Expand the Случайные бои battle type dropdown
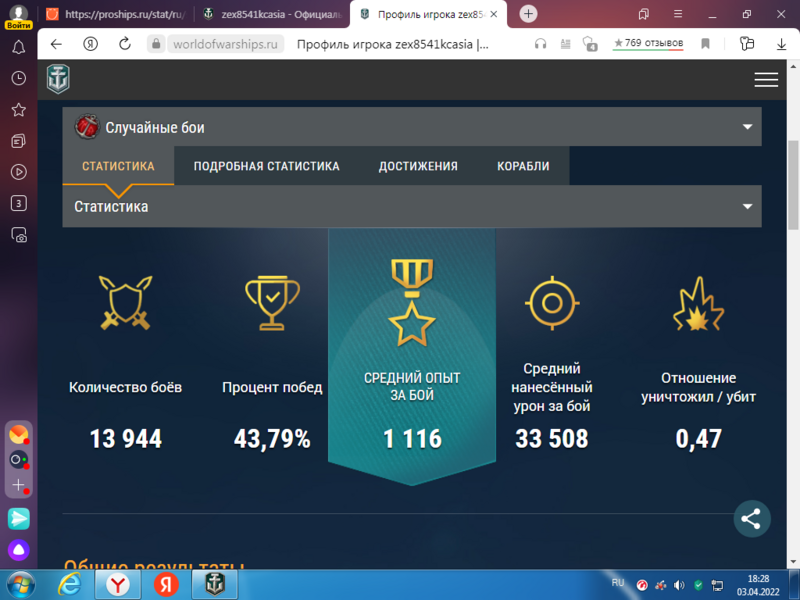800x600 pixels. [x=412, y=127]
